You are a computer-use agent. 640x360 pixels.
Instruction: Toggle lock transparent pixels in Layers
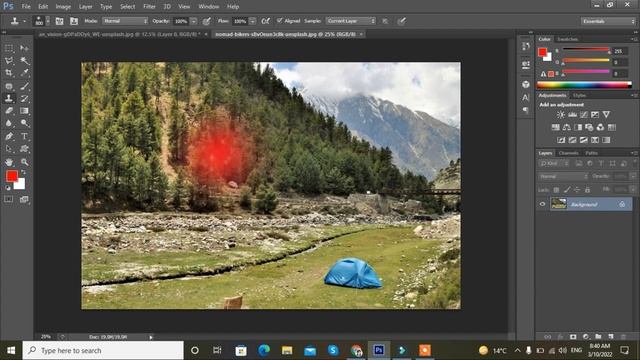tap(556, 190)
